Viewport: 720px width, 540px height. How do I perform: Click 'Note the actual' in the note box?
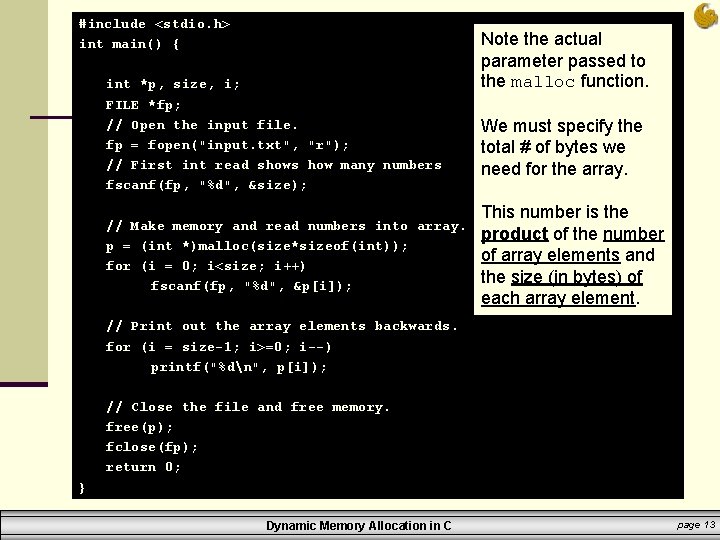541,39
